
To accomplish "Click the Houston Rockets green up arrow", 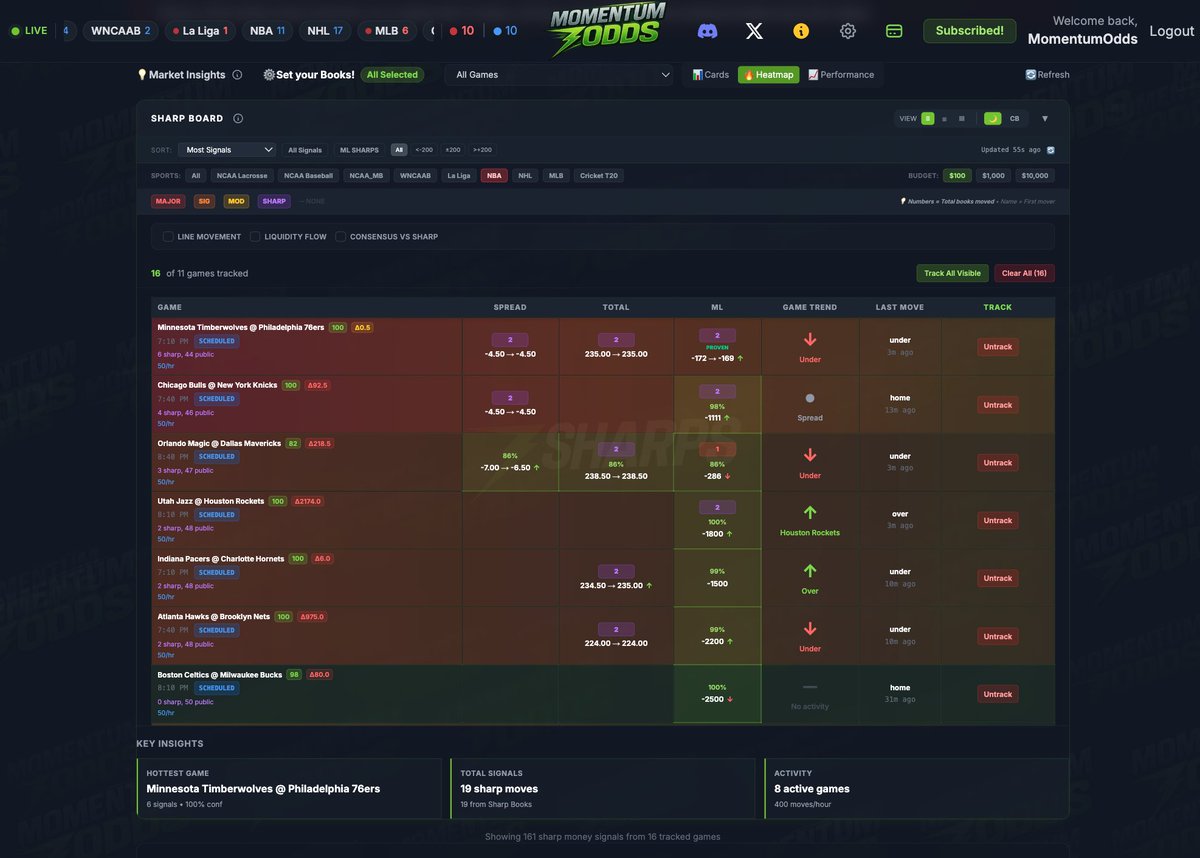I will pyautogui.click(x=810, y=513).
